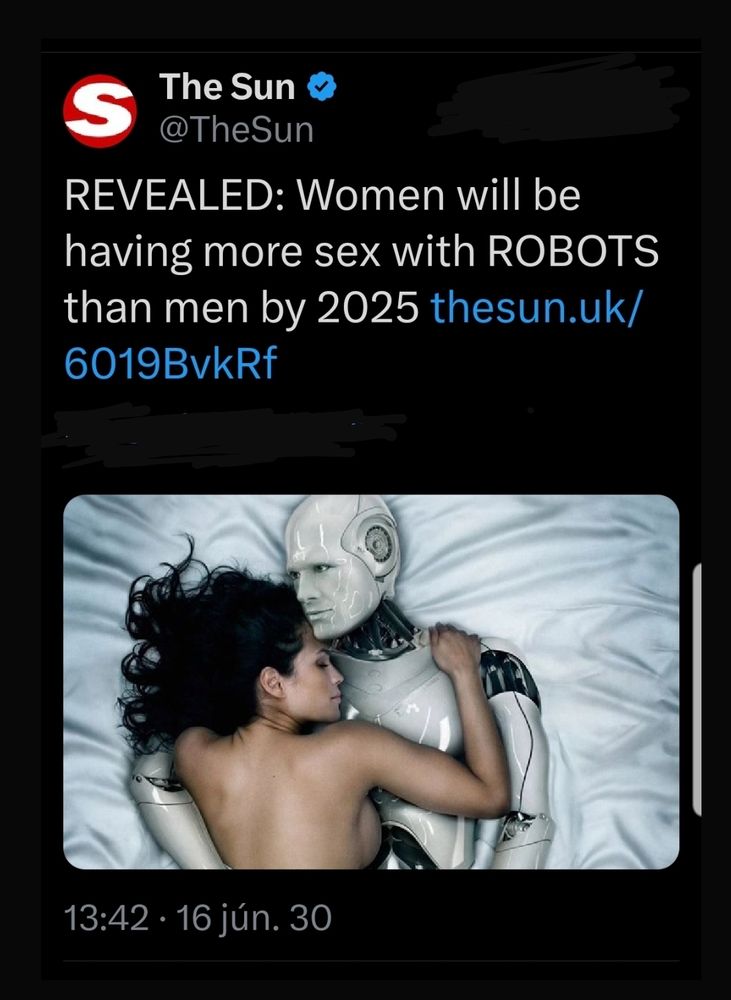Click the gear mechanism on robot's ear
The image size is (731, 1000).
tap(379, 543)
